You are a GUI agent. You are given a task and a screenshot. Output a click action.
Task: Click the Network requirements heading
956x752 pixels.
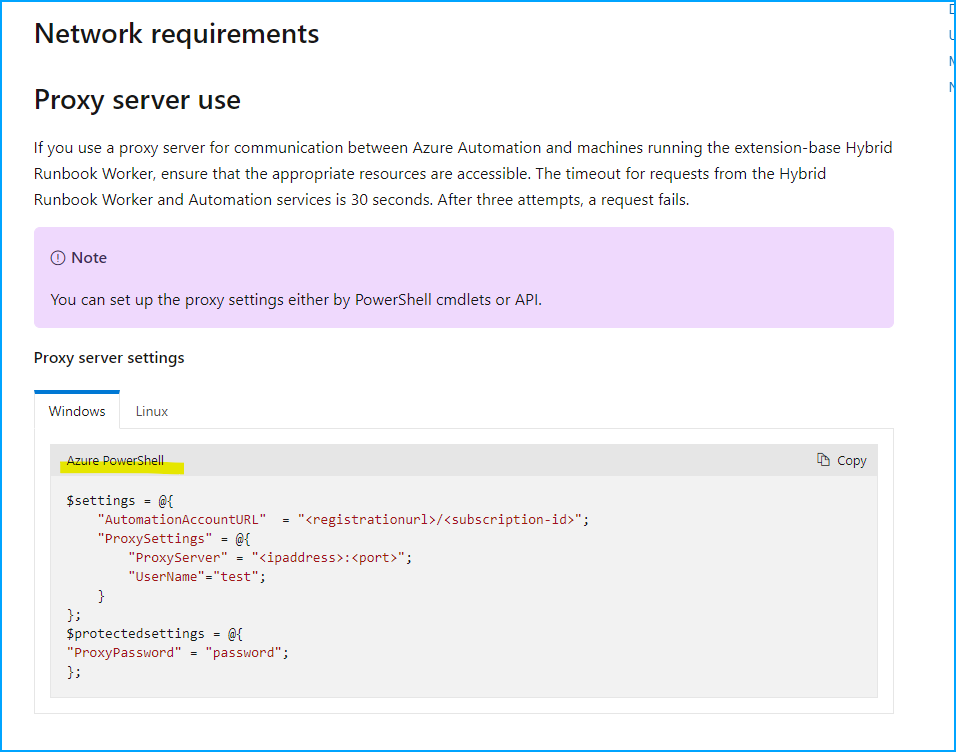pyautogui.click(x=177, y=33)
